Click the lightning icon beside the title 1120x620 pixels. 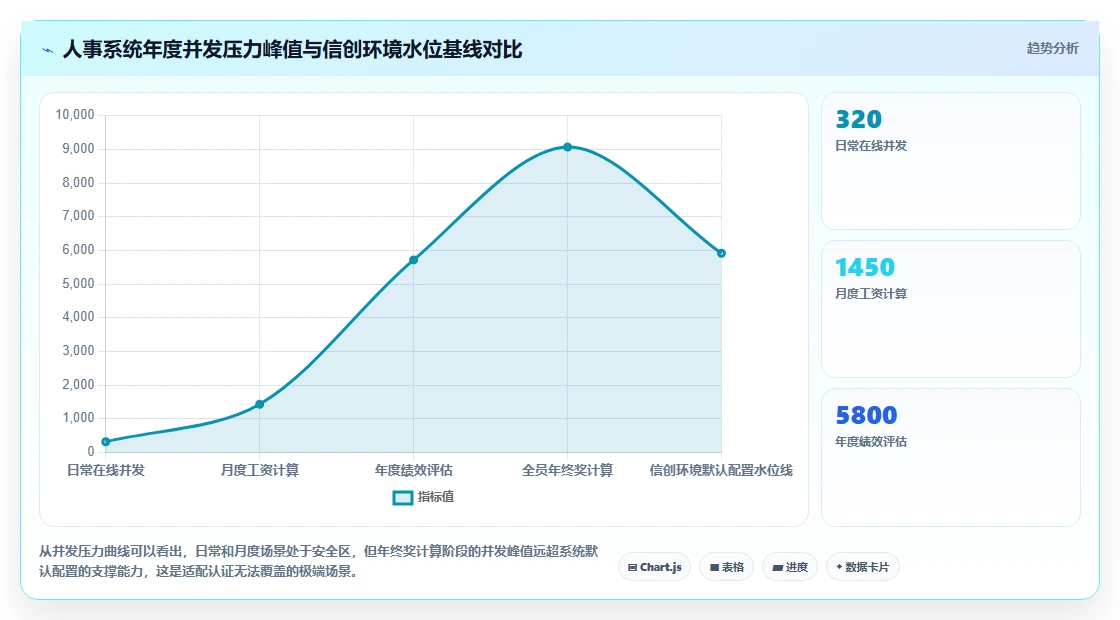[x=48, y=50]
